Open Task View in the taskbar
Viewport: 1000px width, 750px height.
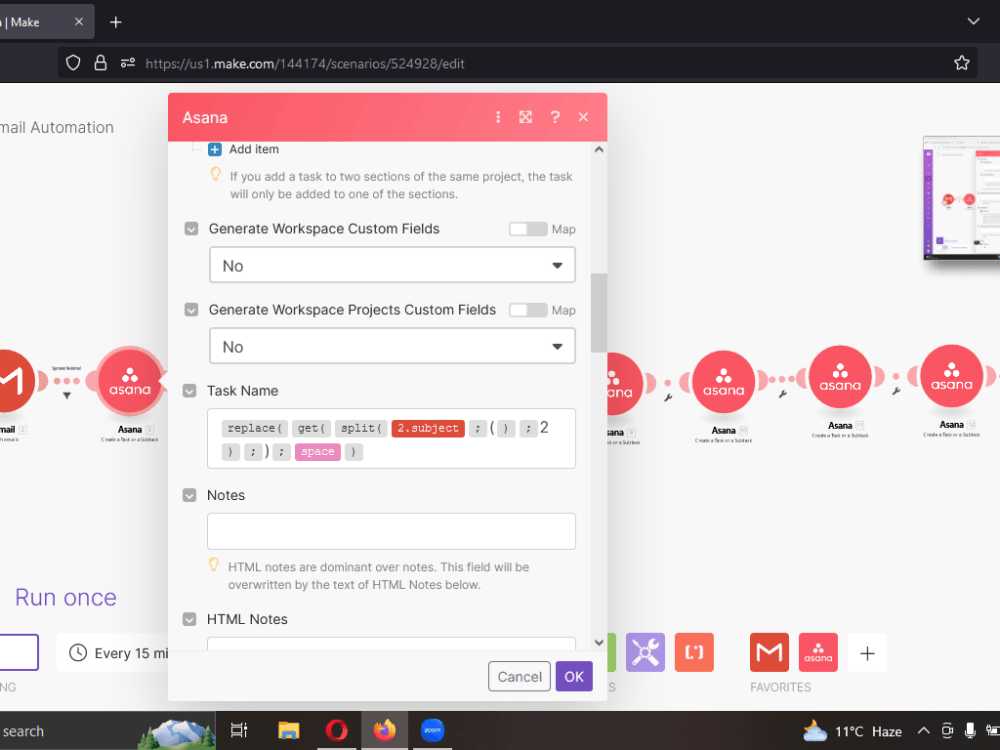tap(239, 730)
